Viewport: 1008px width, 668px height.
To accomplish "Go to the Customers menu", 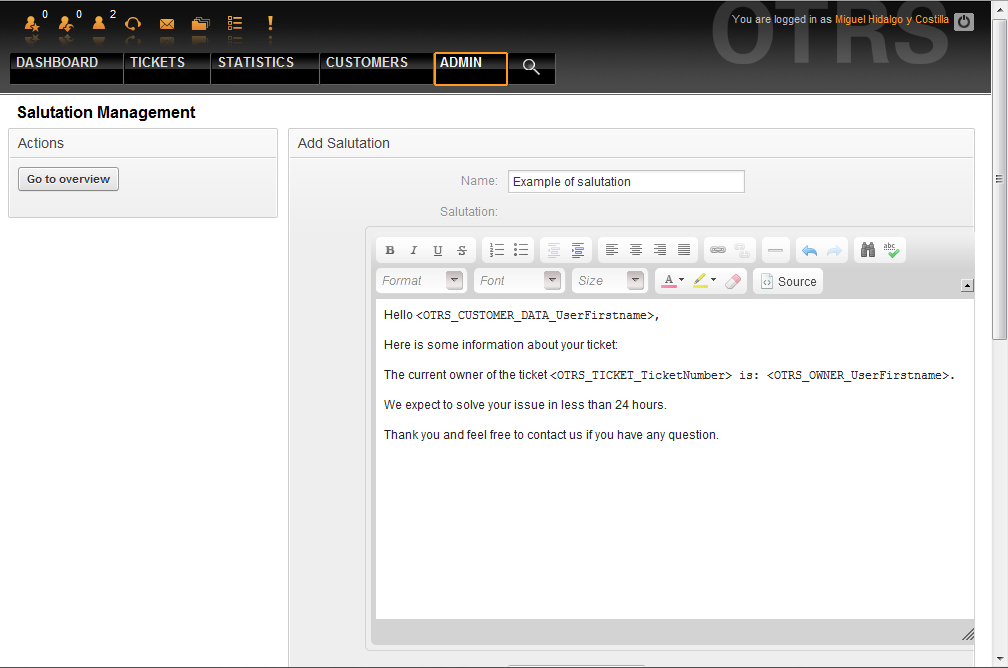I will tap(367, 63).
